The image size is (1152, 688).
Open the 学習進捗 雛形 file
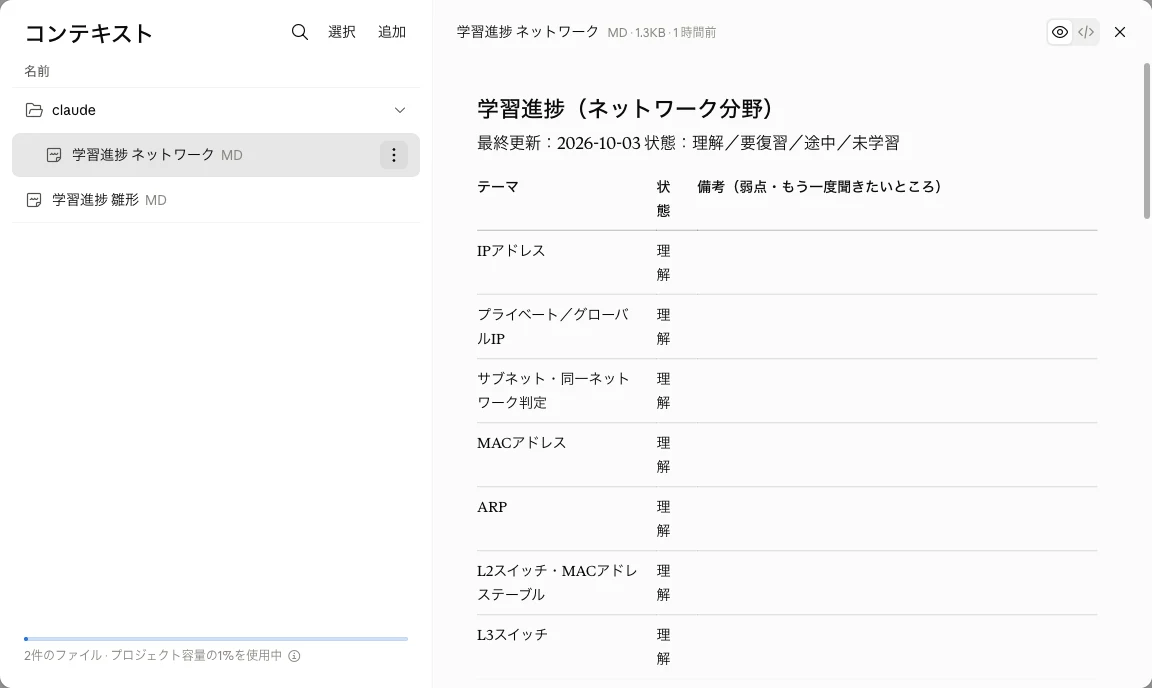pos(216,200)
